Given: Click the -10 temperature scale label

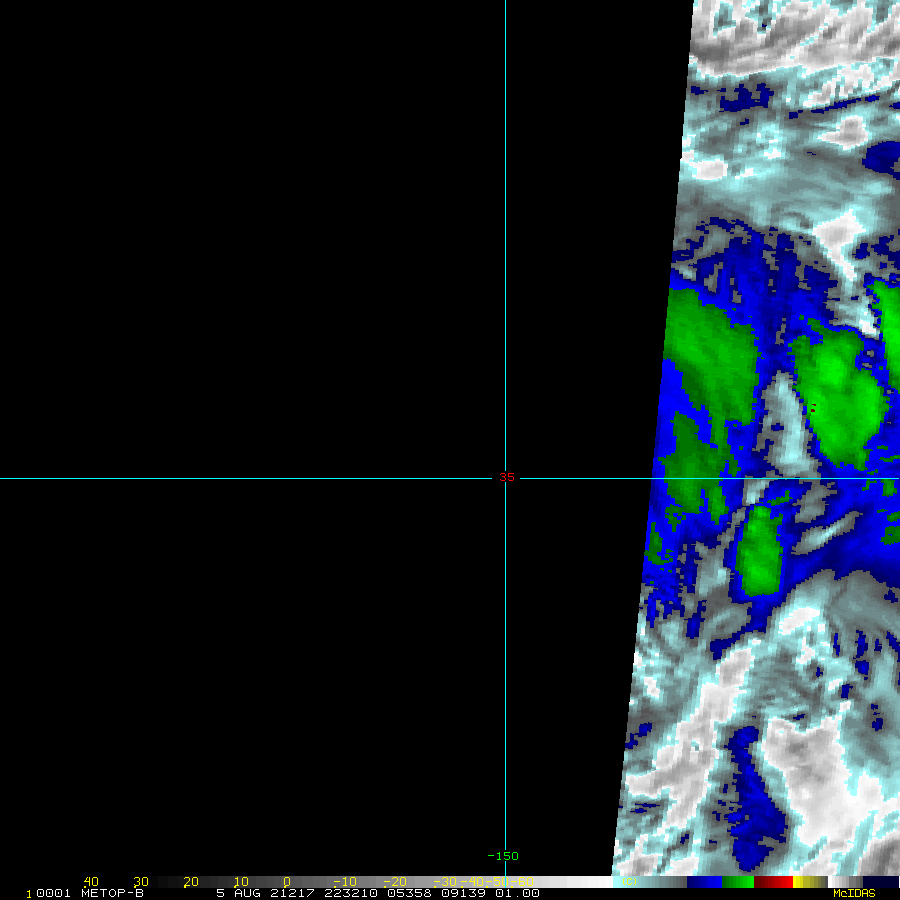Looking at the screenshot, I should [342, 882].
